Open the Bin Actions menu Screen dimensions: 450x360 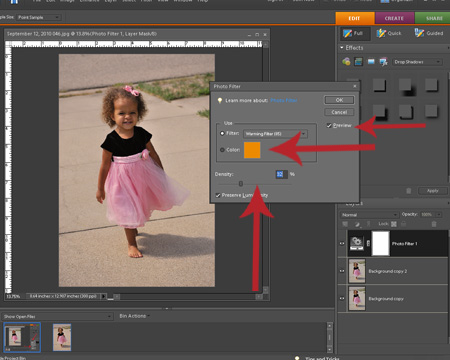click(134, 316)
